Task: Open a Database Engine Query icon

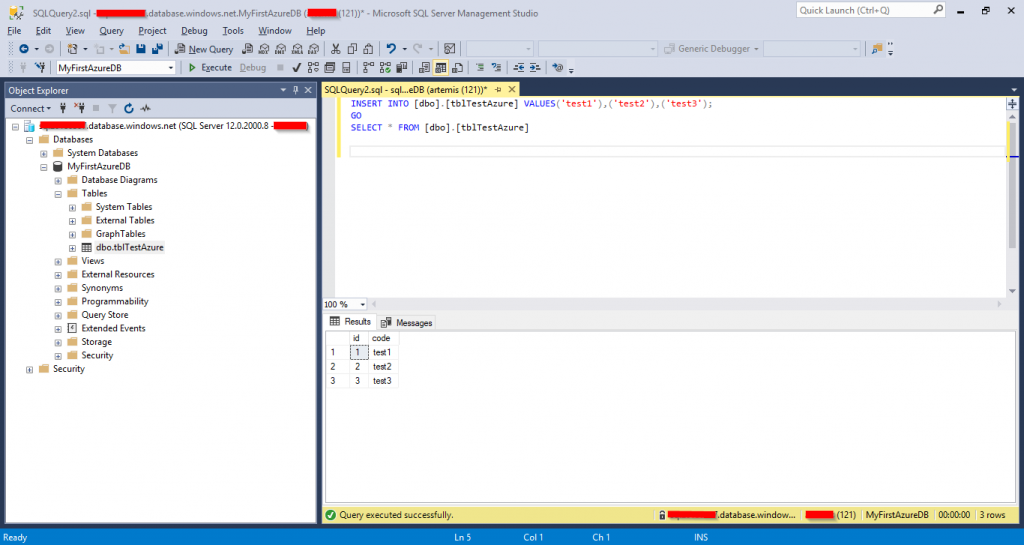Action: tap(248, 49)
